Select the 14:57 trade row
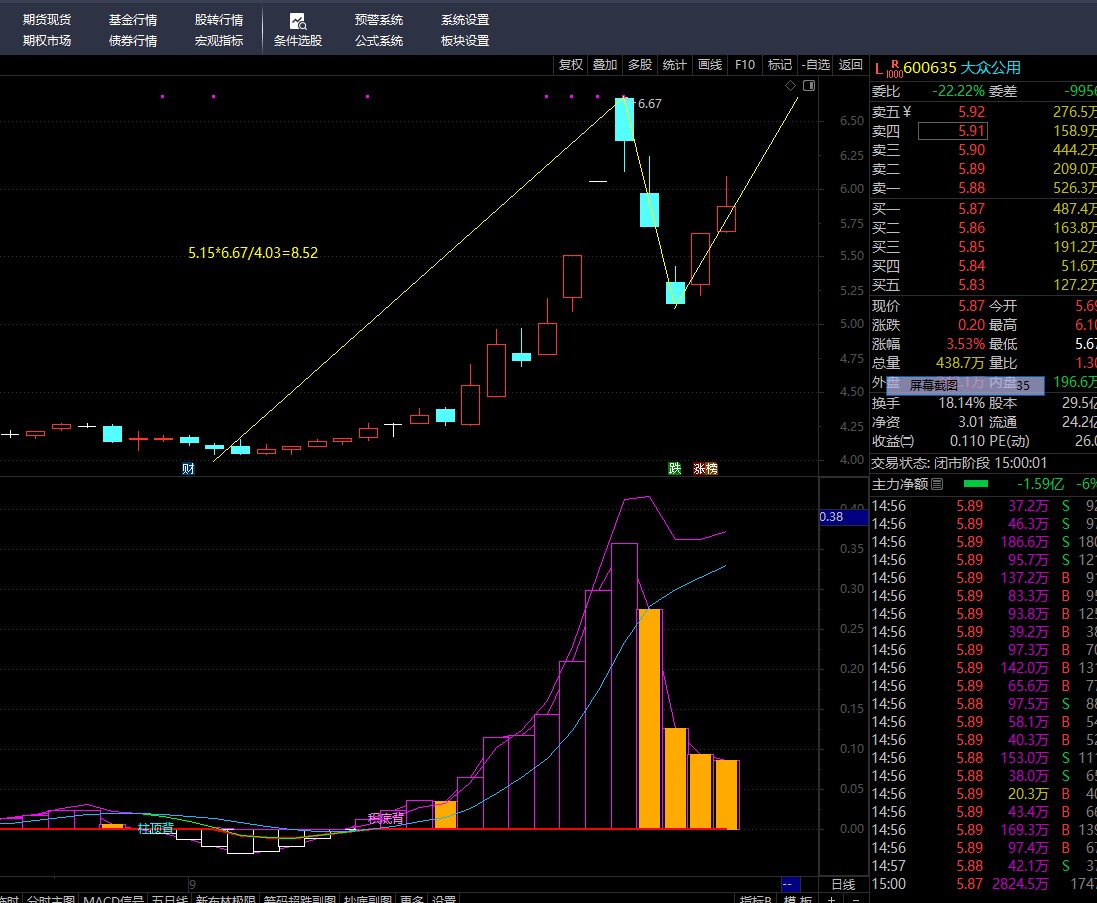This screenshot has height=903, width=1097. click(984, 865)
